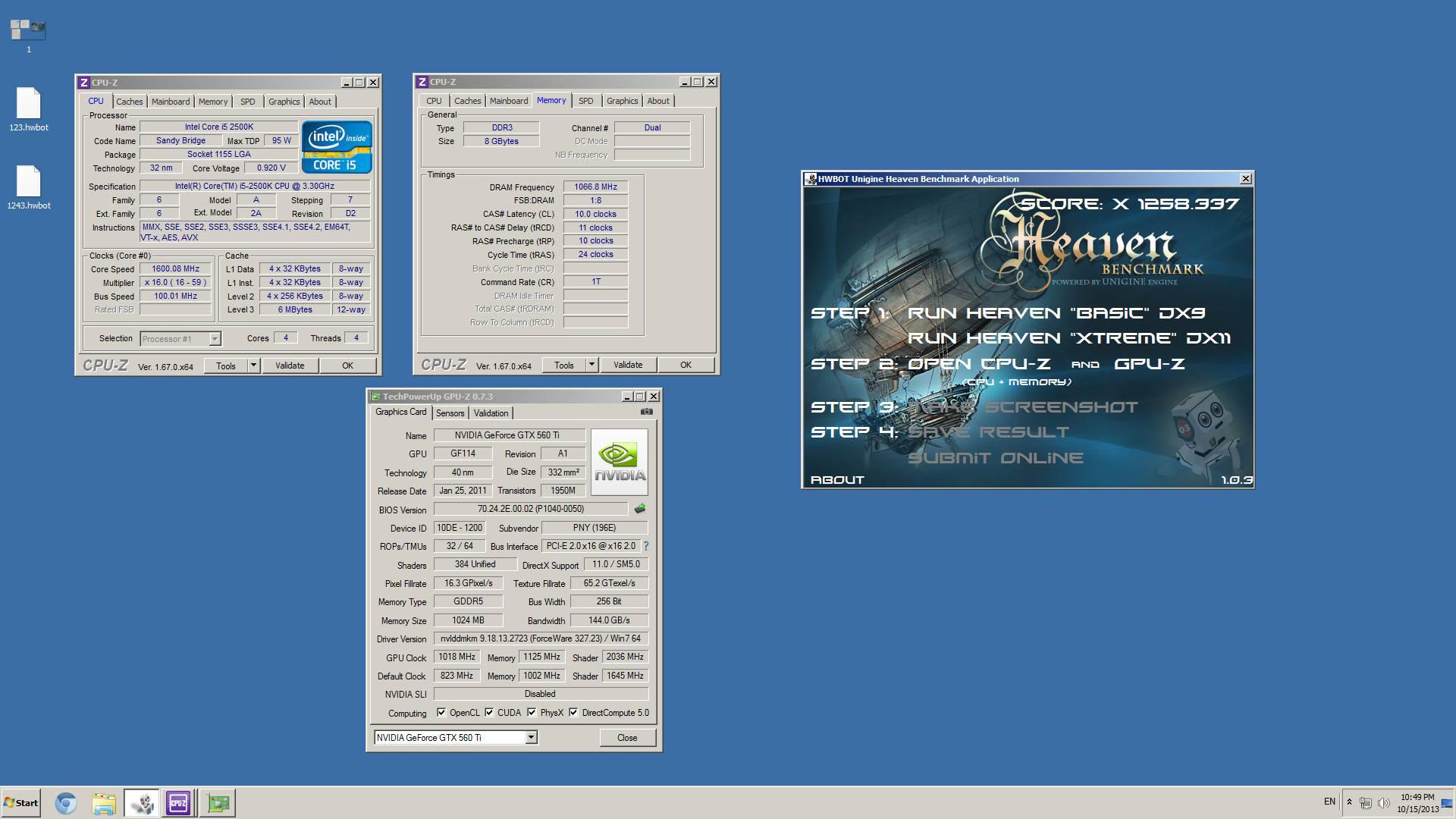
Task: Click About in HWBOT Heaven window
Action: pos(837,480)
